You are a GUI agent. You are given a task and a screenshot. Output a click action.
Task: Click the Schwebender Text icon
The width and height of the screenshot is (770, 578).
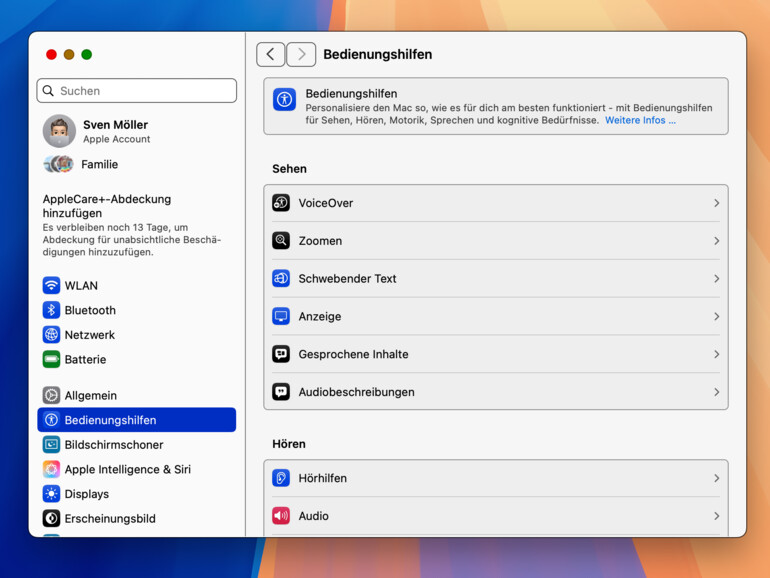[281, 279]
